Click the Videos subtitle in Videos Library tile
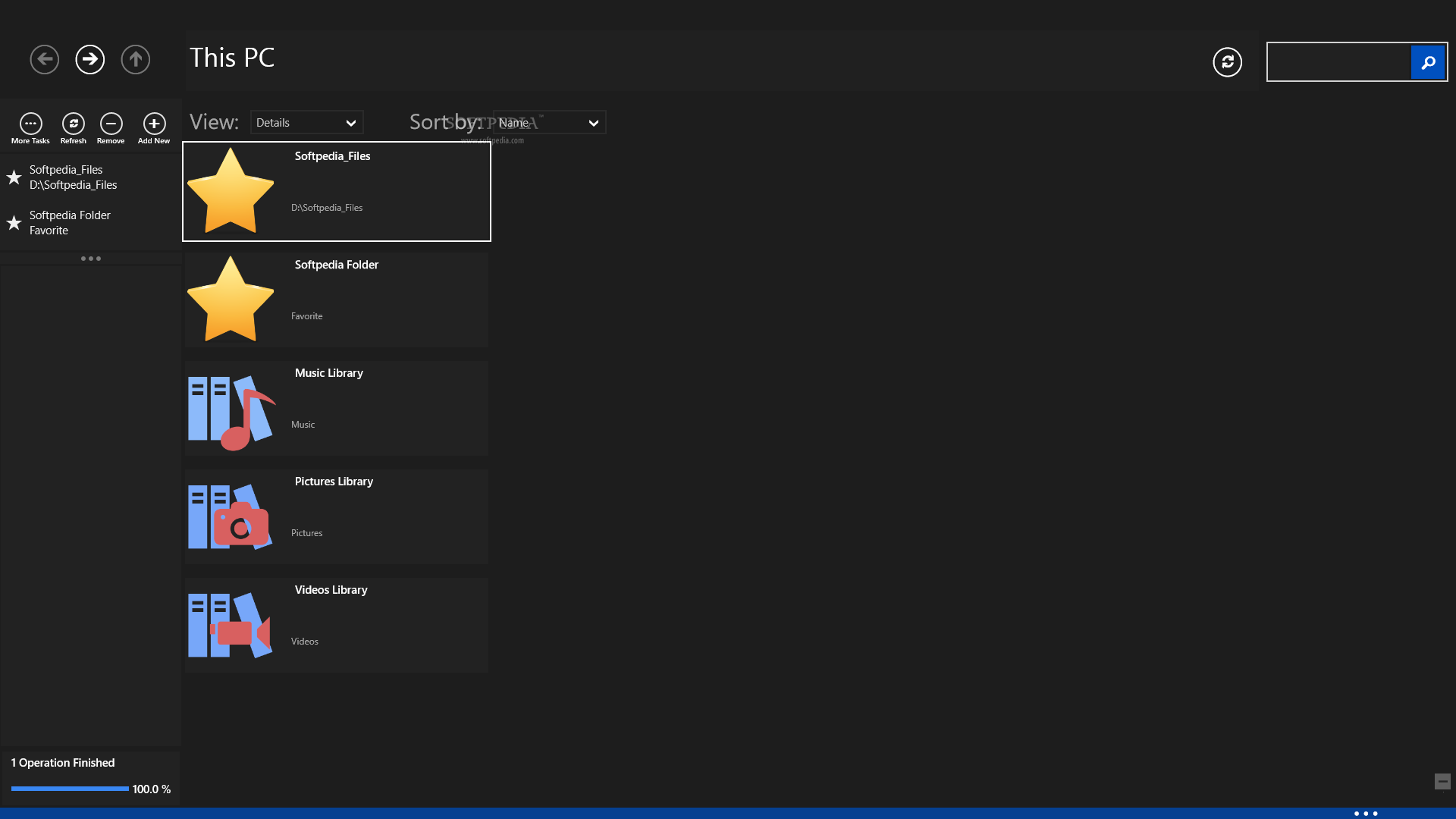The image size is (1456, 819). coord(304,642)
